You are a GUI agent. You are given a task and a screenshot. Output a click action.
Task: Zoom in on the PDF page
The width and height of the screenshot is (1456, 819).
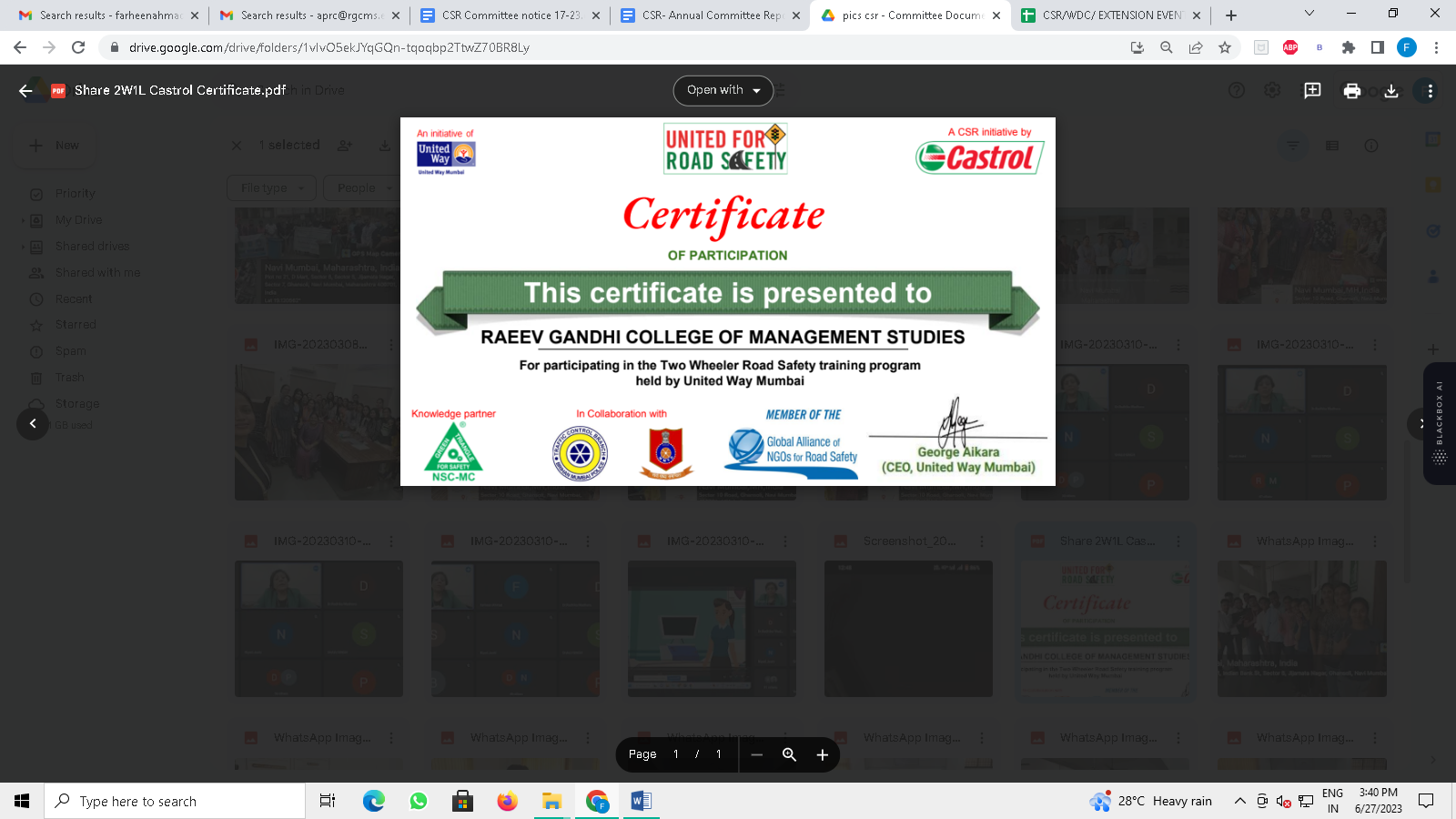(822, 754)
